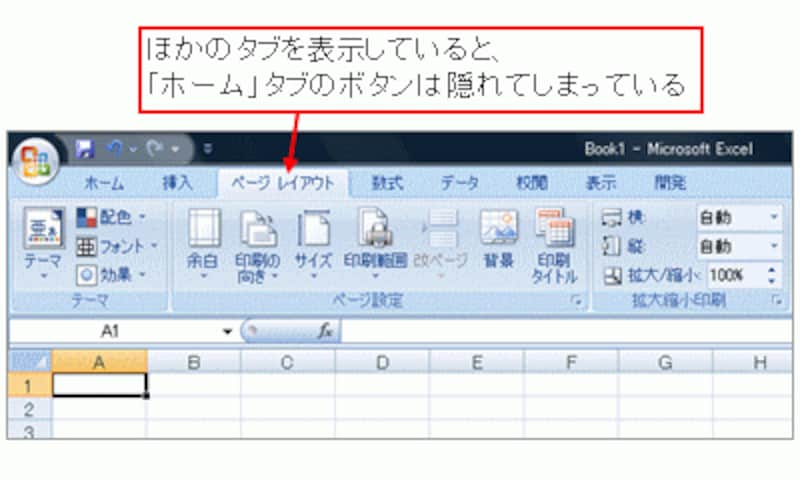
Task: Click cell D1
Action: (382, 385)
